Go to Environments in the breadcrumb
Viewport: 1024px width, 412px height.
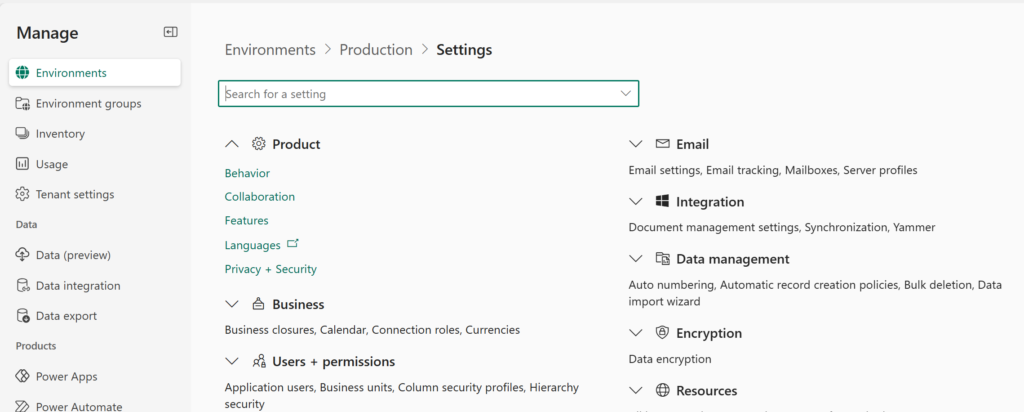click(270, 50)
